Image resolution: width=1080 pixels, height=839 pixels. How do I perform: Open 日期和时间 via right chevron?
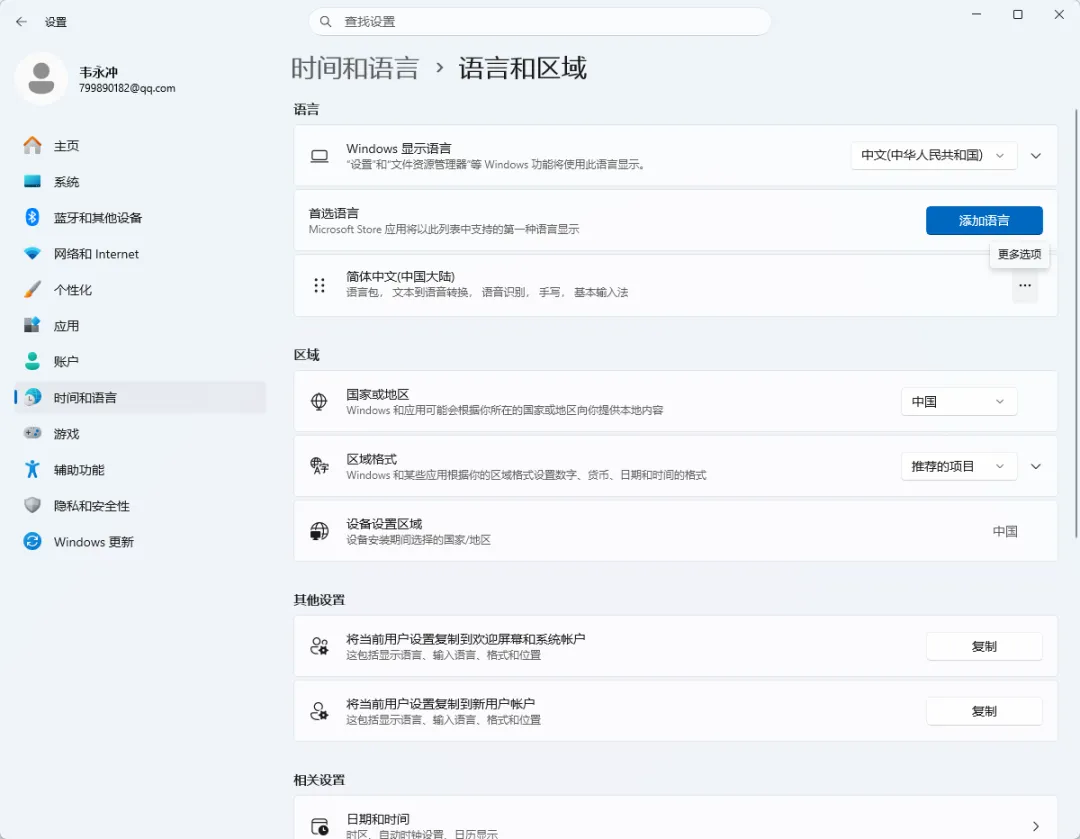click(1035, 826)
